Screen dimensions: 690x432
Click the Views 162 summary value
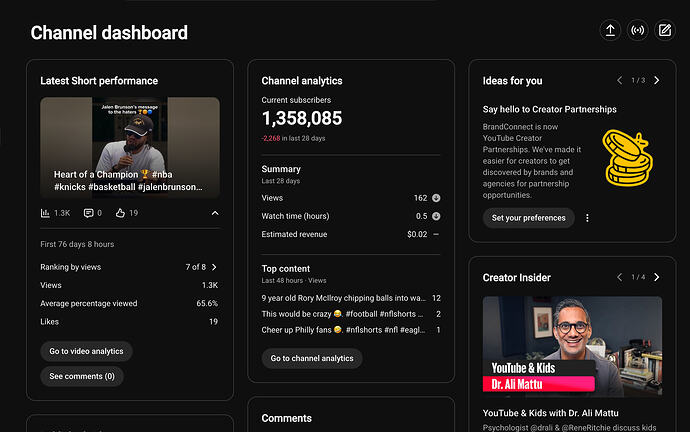click(420, 198)
